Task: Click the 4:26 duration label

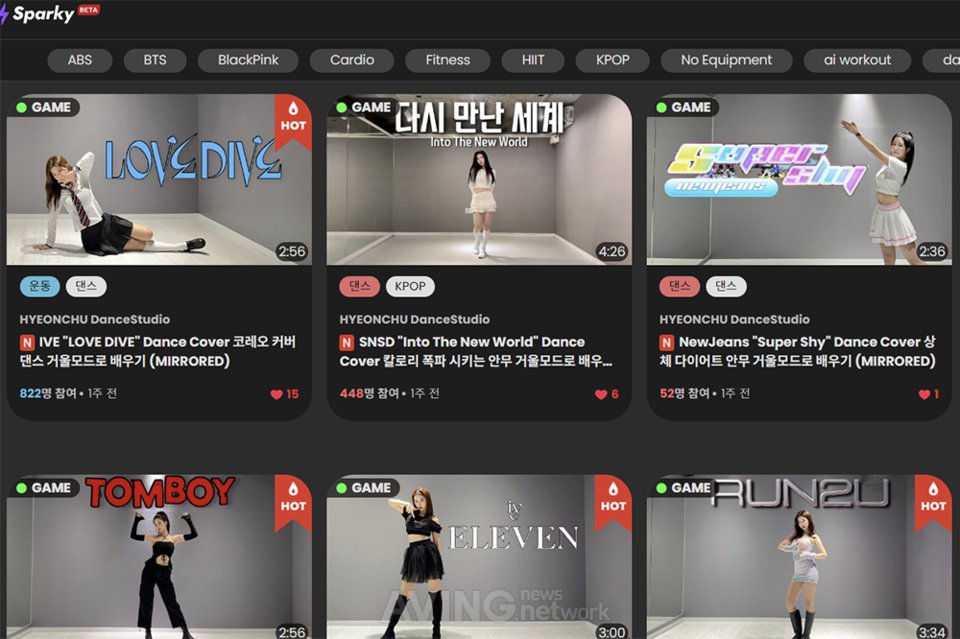Action: tap(612, 252)
